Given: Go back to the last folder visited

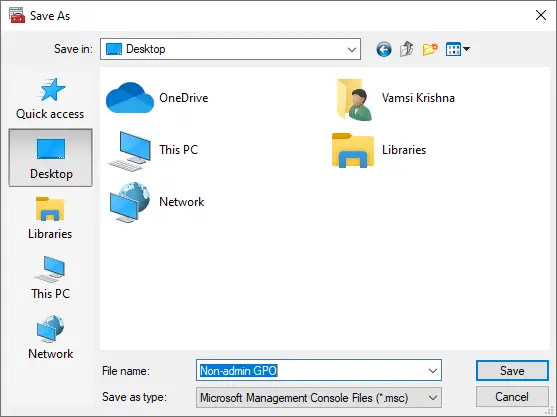Looking at the screenshot, I should tap(384, 49).
